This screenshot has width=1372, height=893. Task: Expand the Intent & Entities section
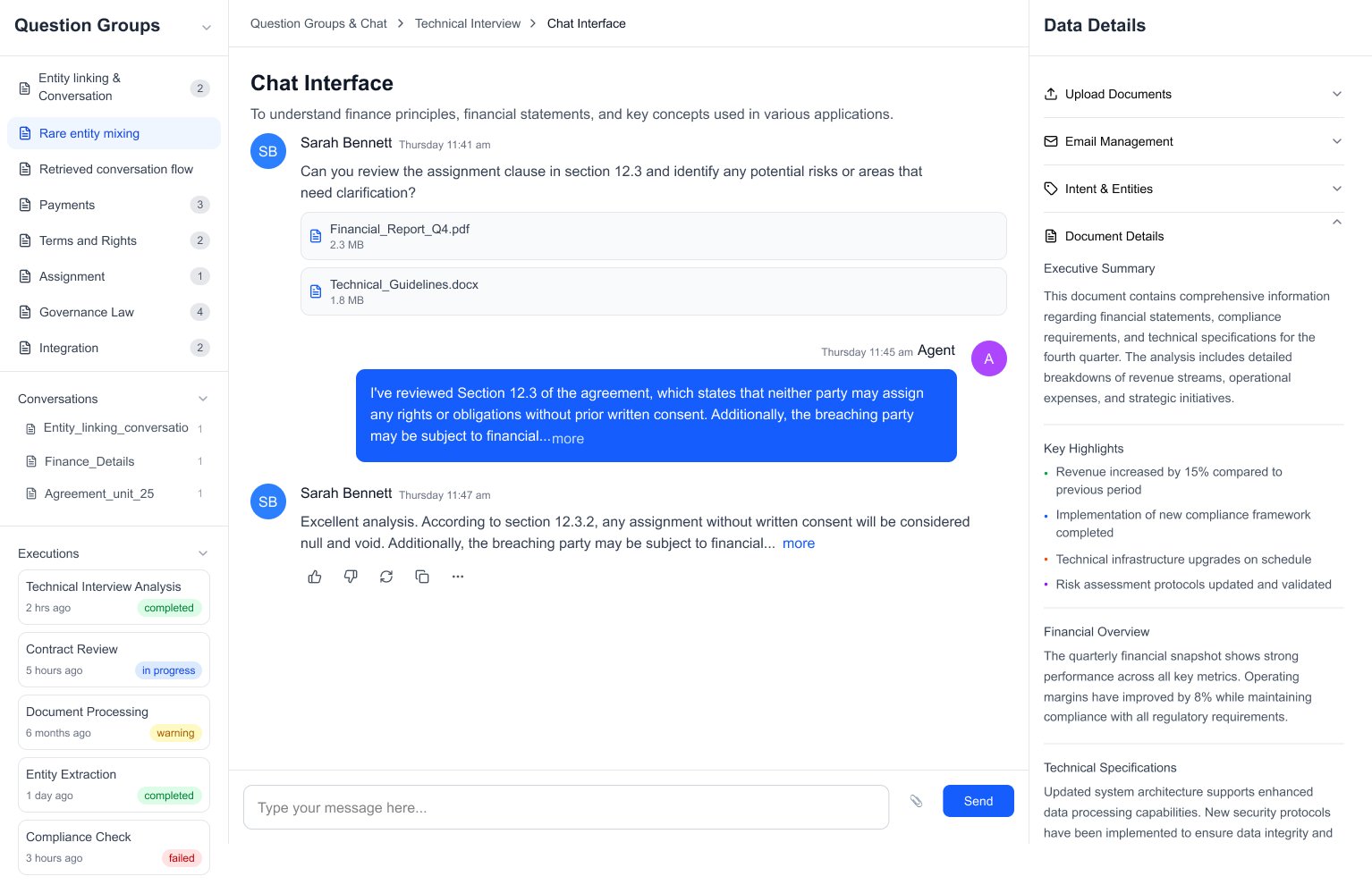(x=1193, y=189)
